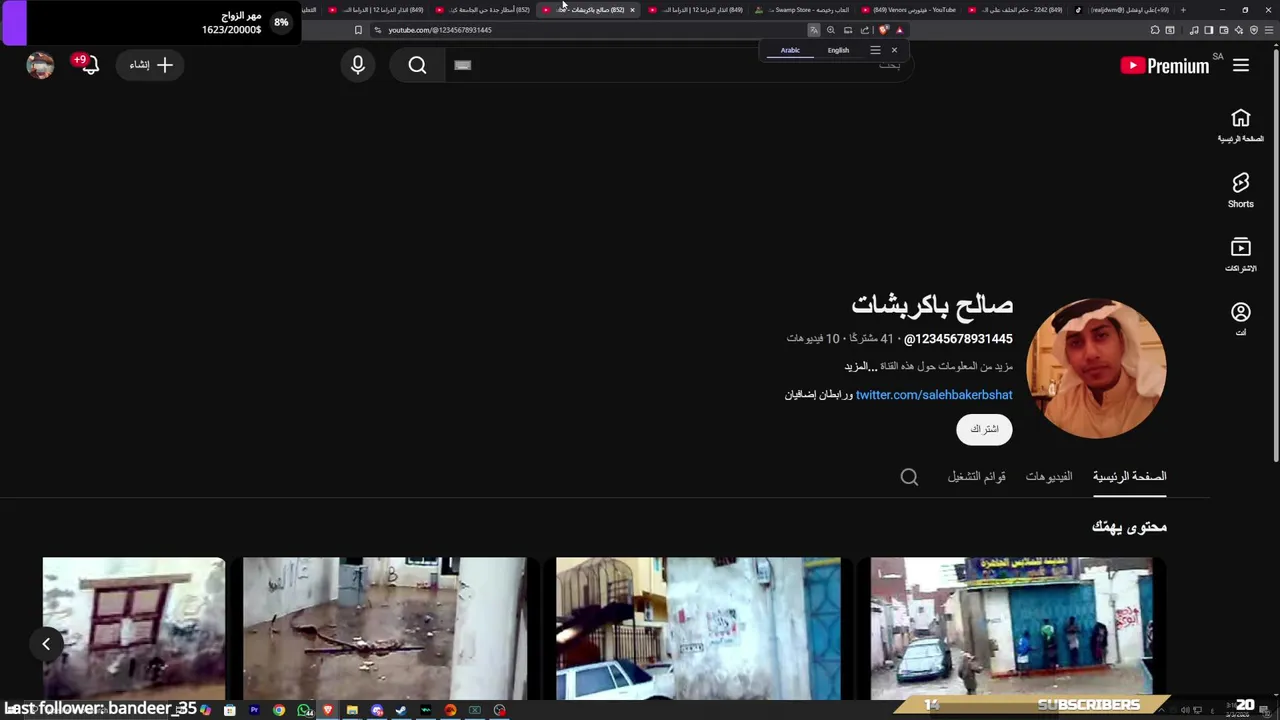This screenshot has height=720, width=1280.
Task: Open the account avatar menu
Action: pos(40,65)
